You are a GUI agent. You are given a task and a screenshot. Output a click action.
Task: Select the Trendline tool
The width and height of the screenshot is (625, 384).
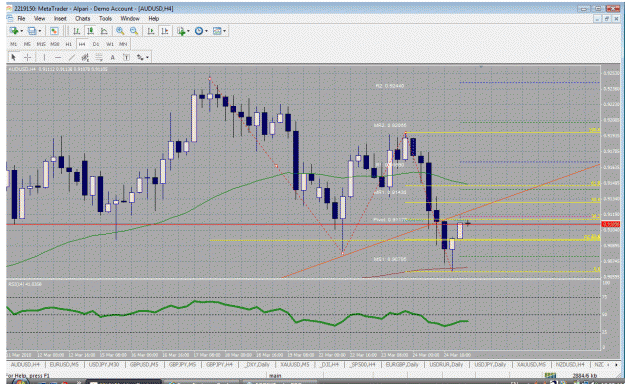pos(72,57)
